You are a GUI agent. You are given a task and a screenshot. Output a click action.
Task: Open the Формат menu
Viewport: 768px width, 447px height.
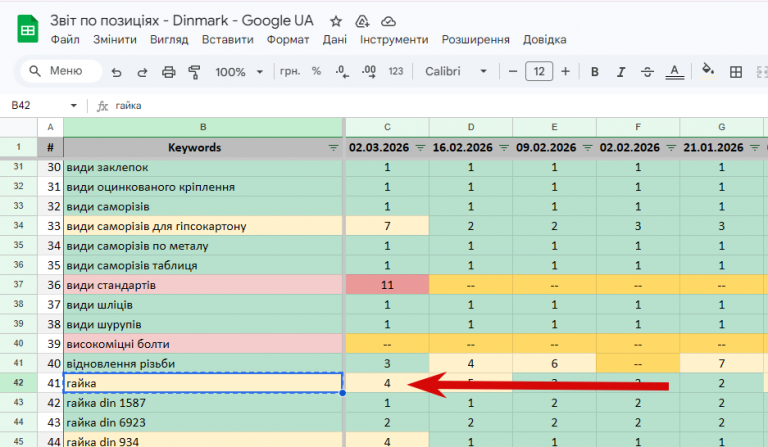(x=288, y=40)
